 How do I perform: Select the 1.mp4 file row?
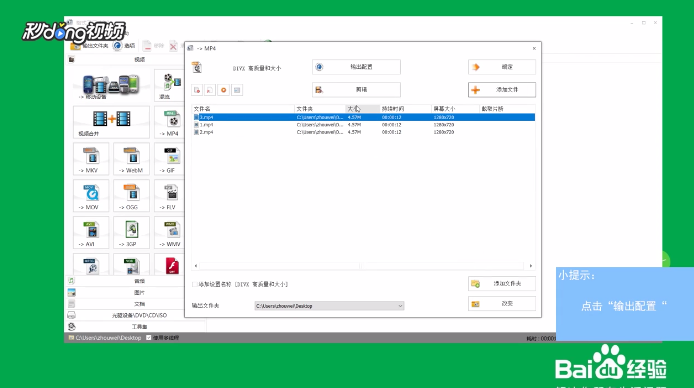pyautogui.click(x=363, y=125)
